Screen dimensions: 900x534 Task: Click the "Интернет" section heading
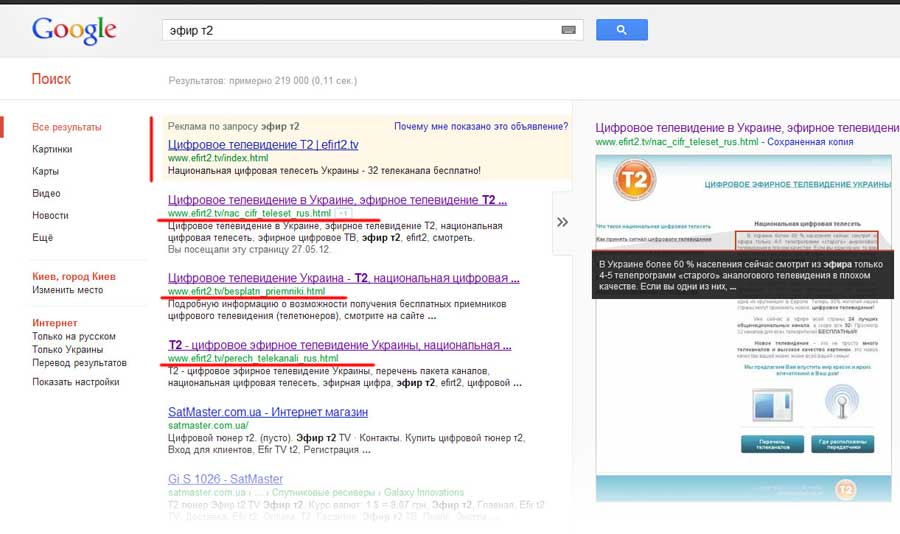point(55,323)
